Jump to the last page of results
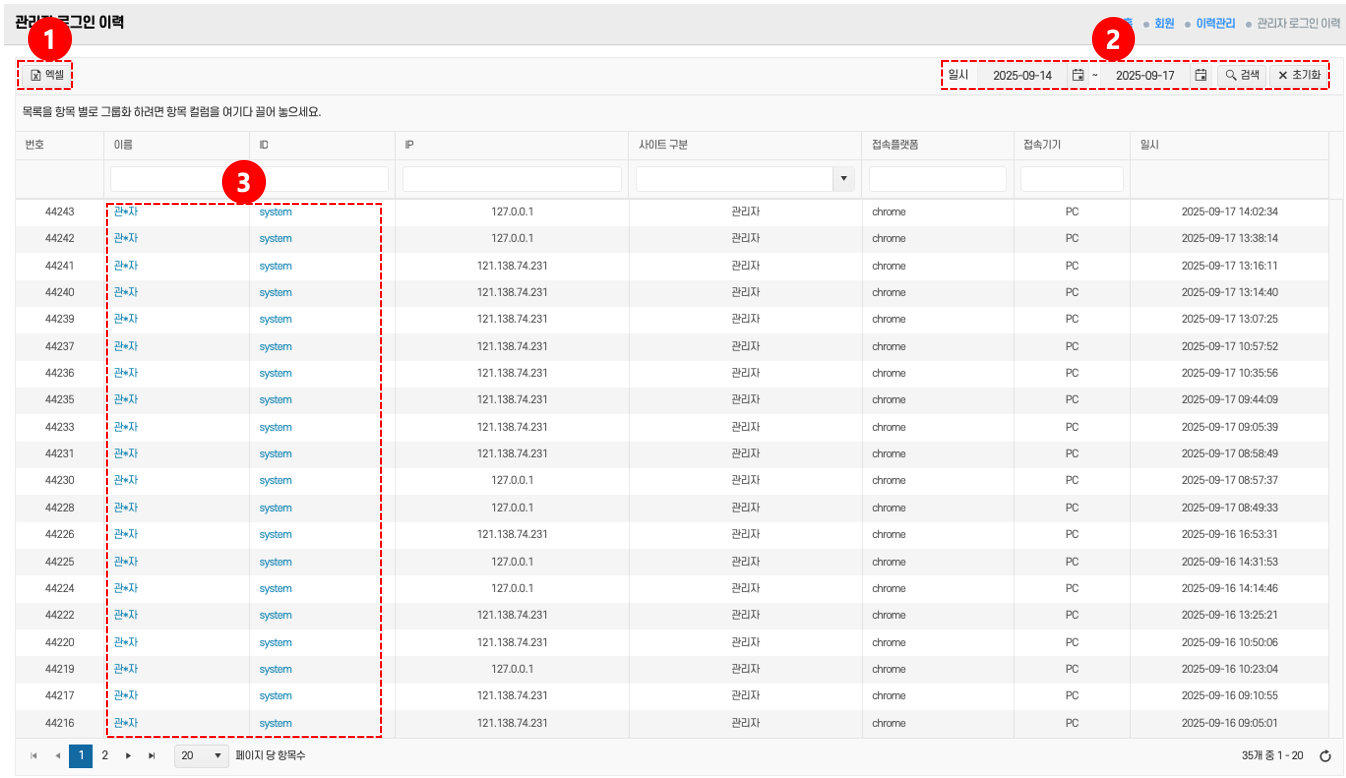 click(x=152, y=756)
